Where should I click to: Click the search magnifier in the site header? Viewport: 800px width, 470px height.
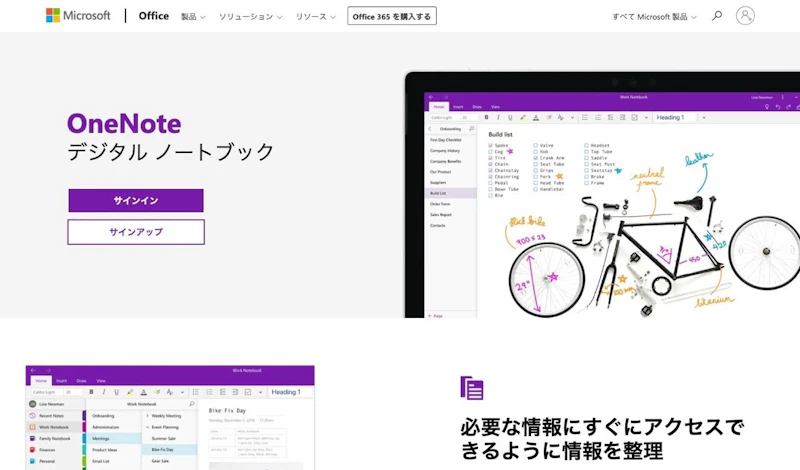click(717, 16)
